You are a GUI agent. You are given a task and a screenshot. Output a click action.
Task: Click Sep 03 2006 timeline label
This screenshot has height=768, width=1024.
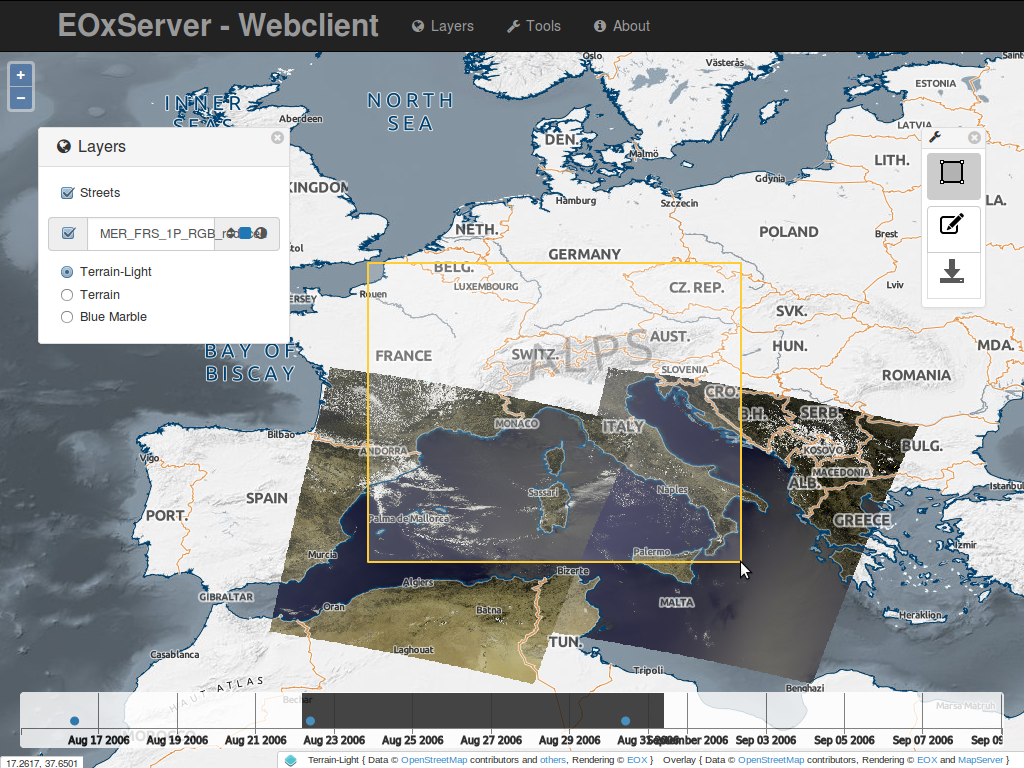click(766, 741)
